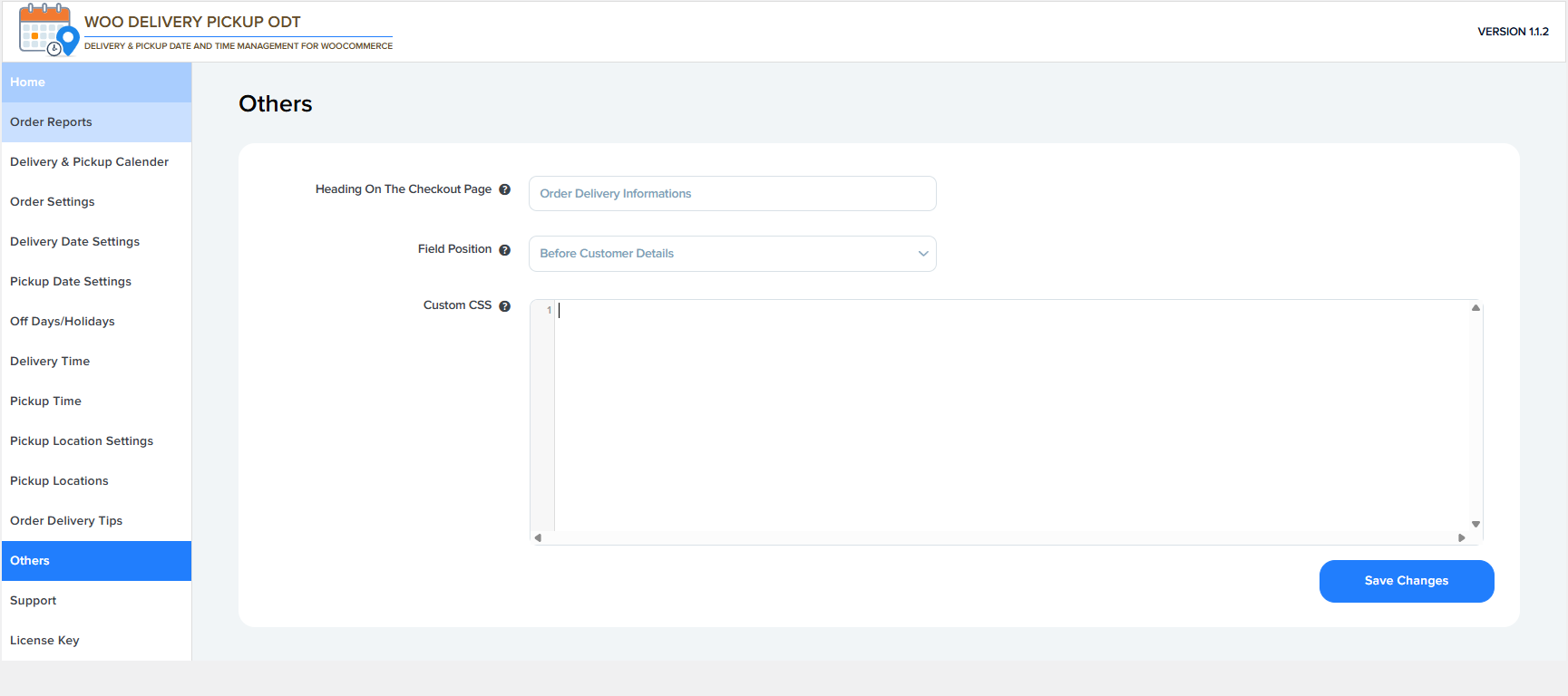Click inside the Custom CSS code editor
This screenshot has width=1568, height=696.
tap(1007, 417)
